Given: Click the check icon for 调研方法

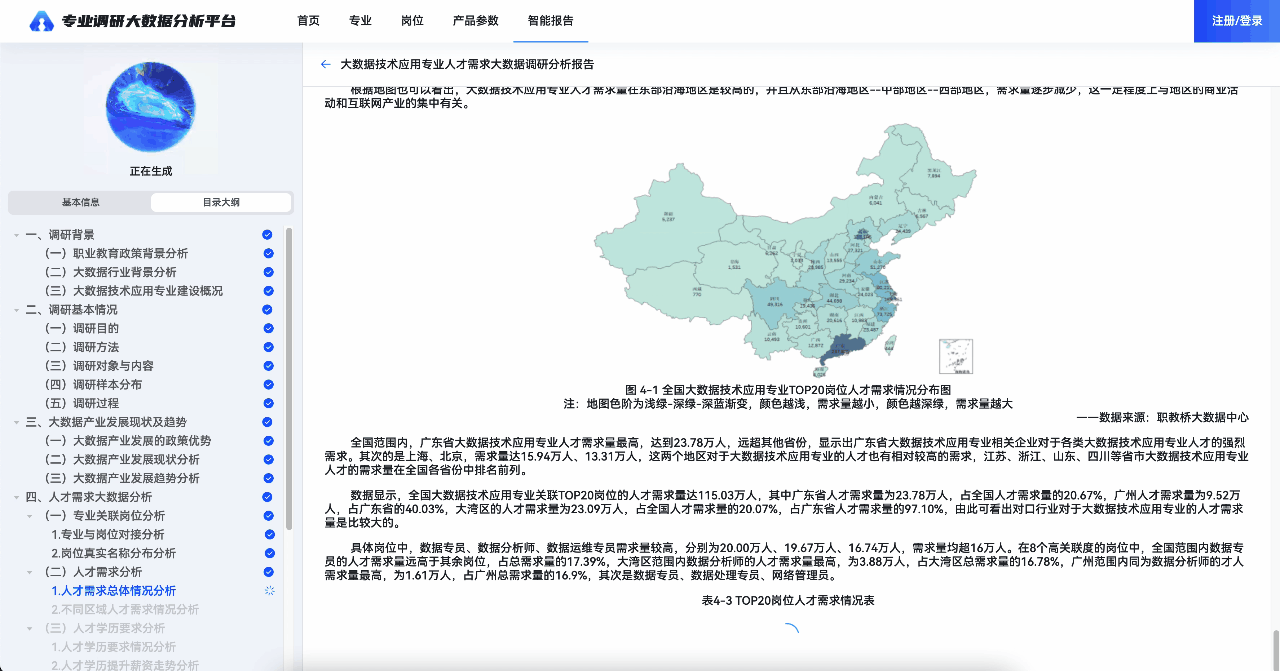Looking at the screenshot, I should (268, 347).
